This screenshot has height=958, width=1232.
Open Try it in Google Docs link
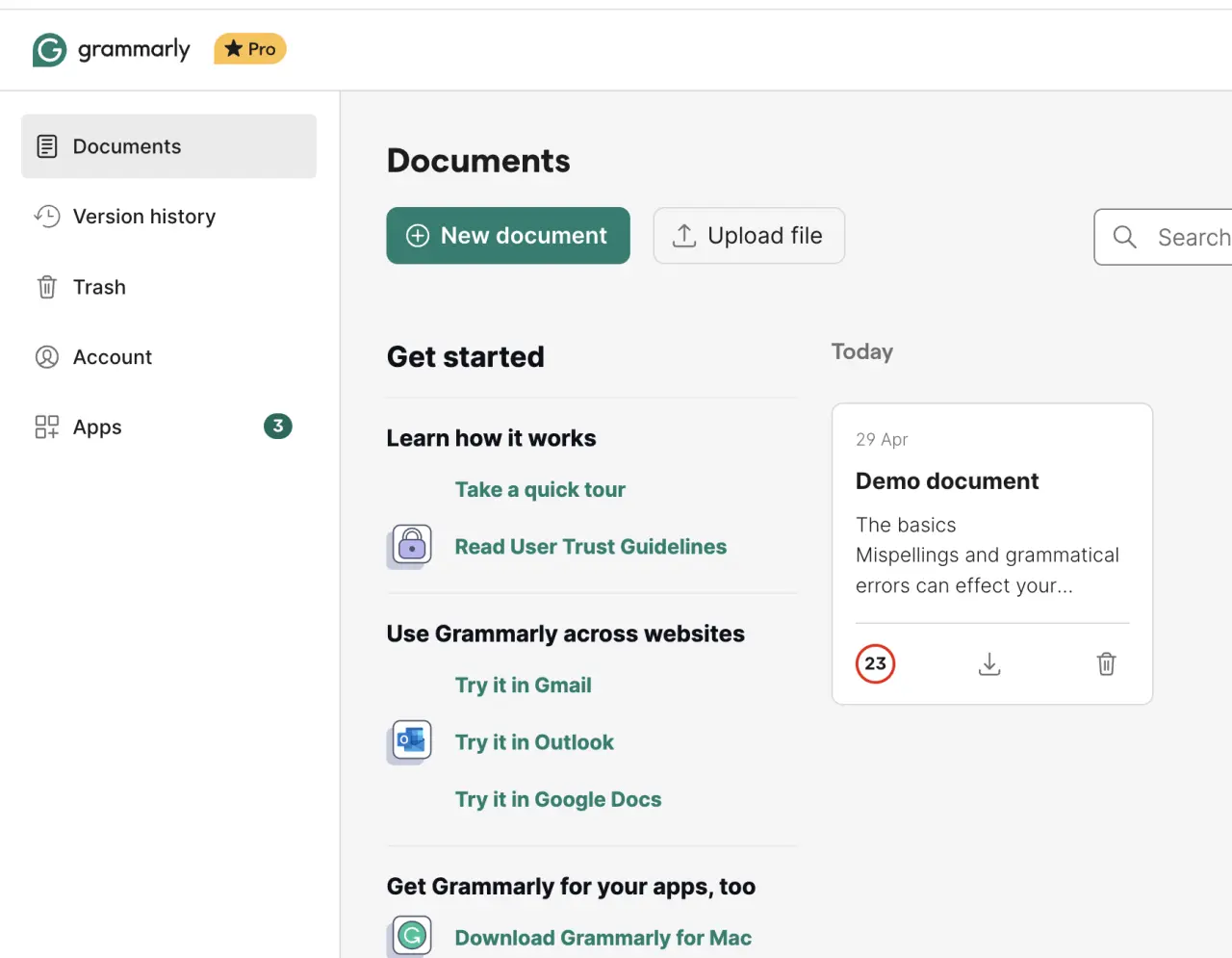pyautogui.click(x=558, y=799)
